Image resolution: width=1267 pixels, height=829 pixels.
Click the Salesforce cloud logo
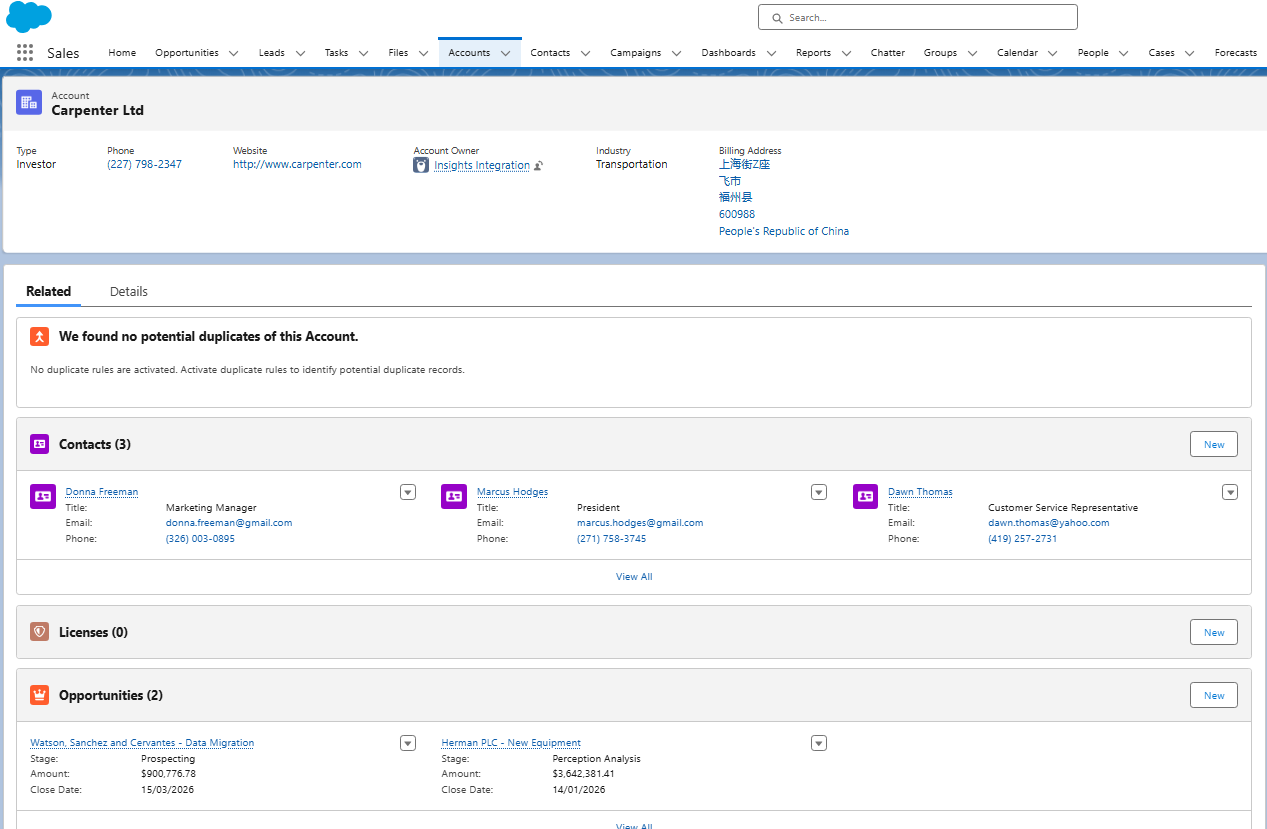pyautogui.click(x=28, y=16)
